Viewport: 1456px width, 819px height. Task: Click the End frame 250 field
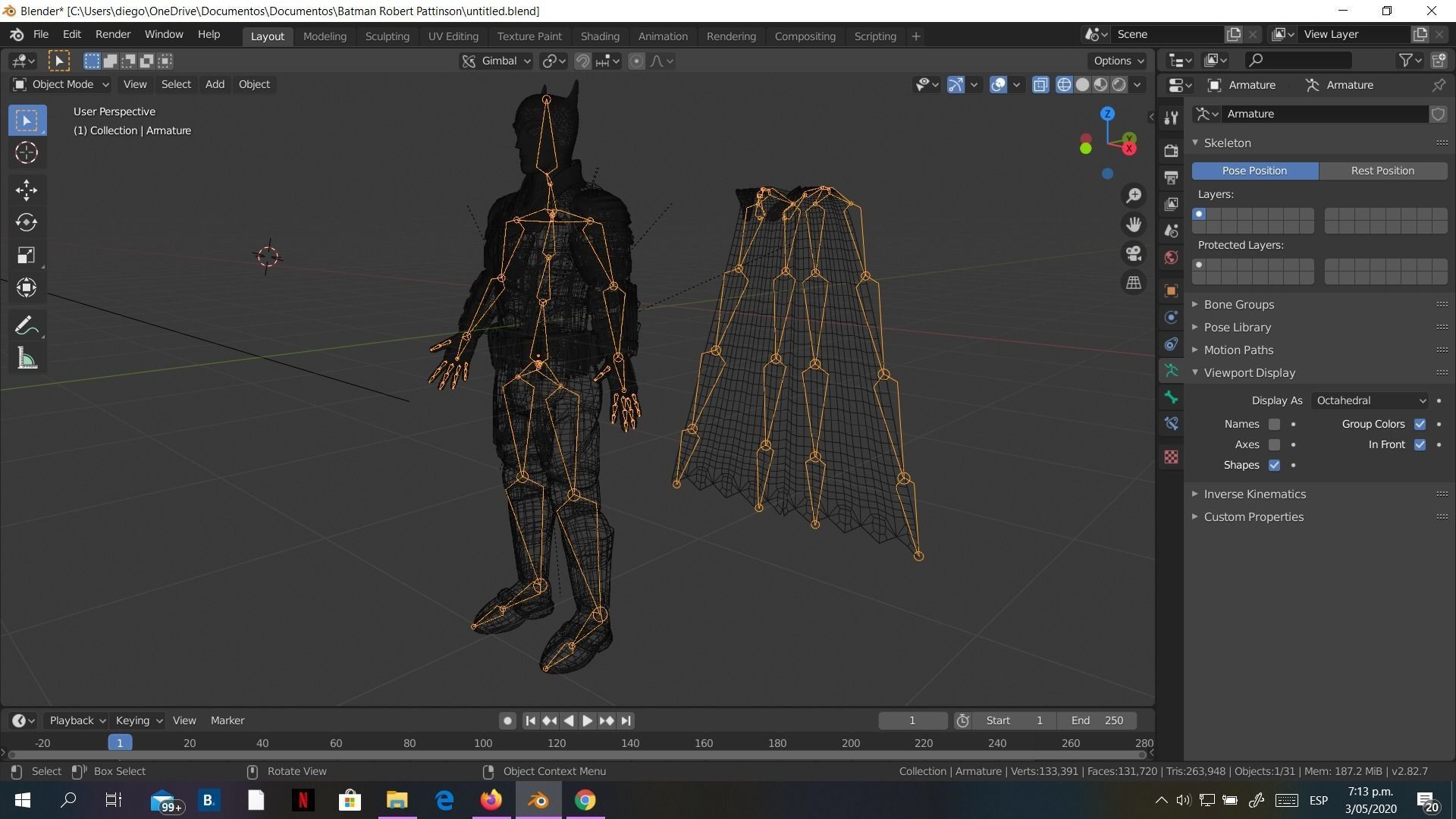point(1097,720)
